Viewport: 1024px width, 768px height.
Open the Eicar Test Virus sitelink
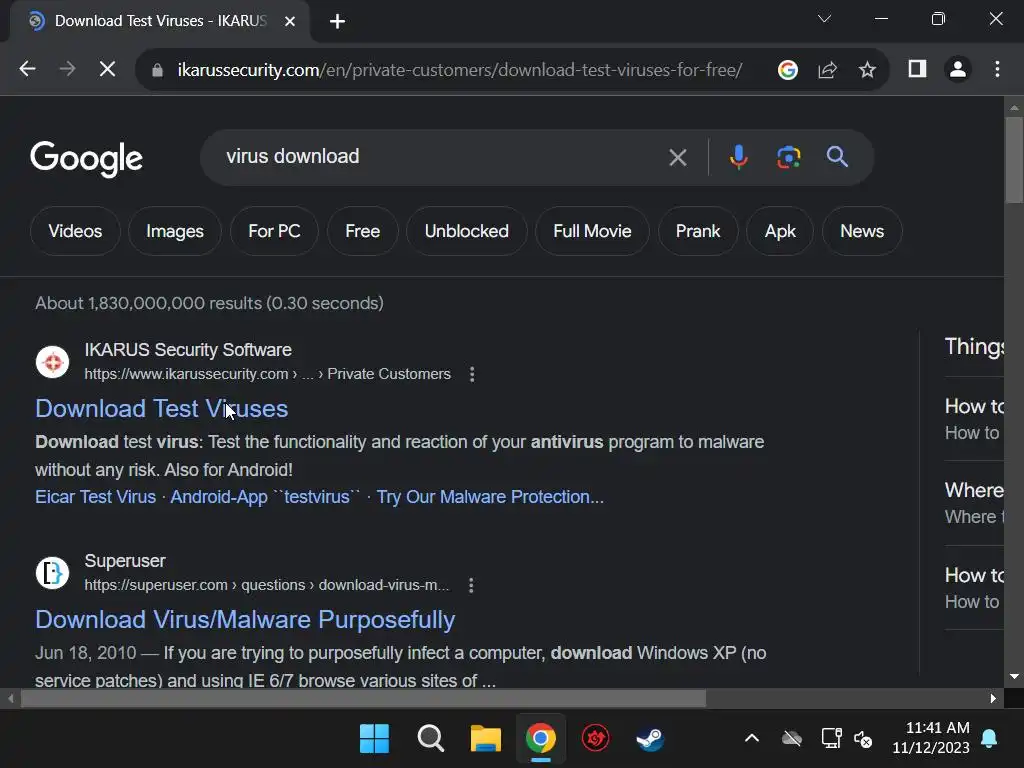click(x=95, y=497)
